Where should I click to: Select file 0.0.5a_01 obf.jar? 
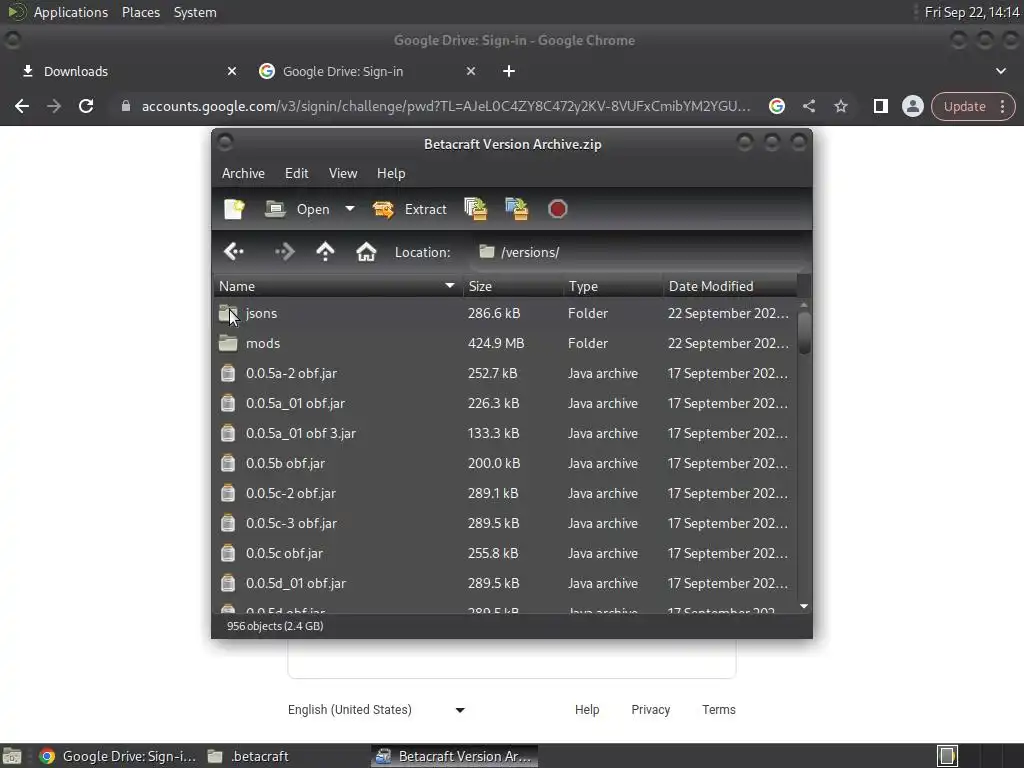pos(505,404)
